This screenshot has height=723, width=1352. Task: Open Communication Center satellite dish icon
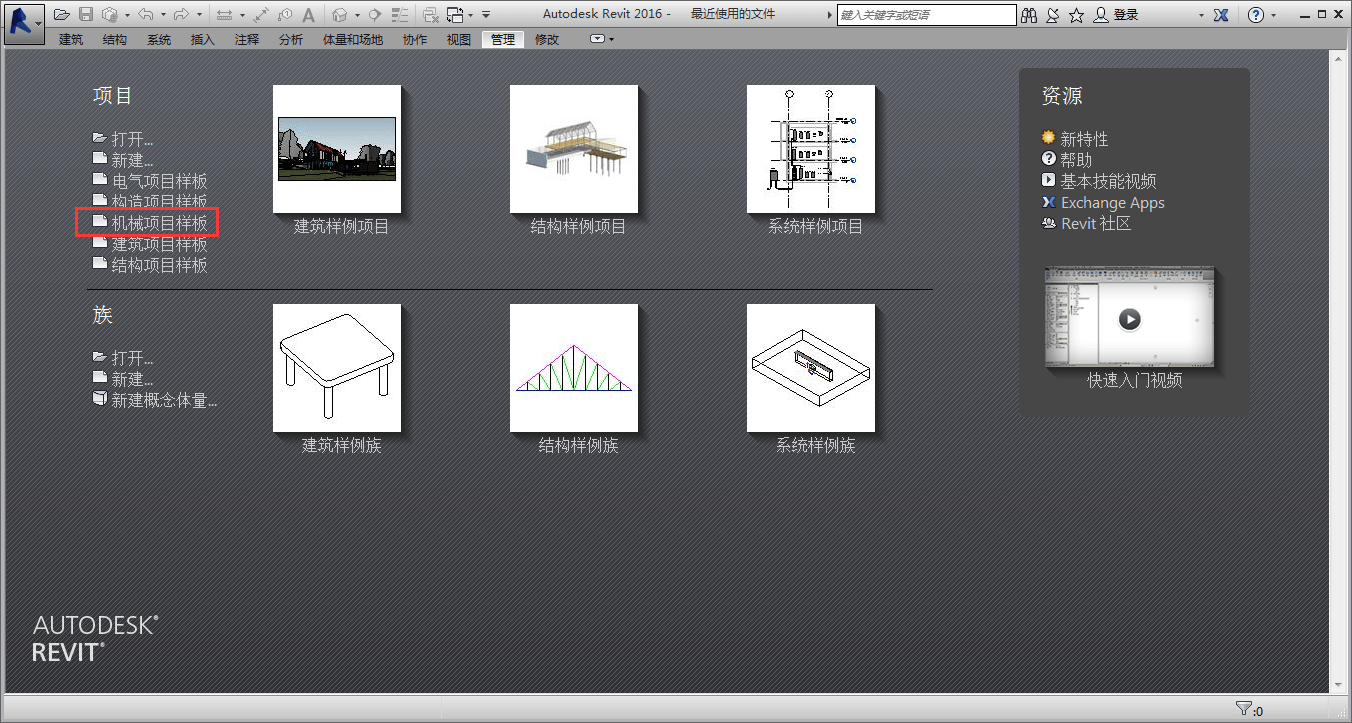[x=1052, y=15]
